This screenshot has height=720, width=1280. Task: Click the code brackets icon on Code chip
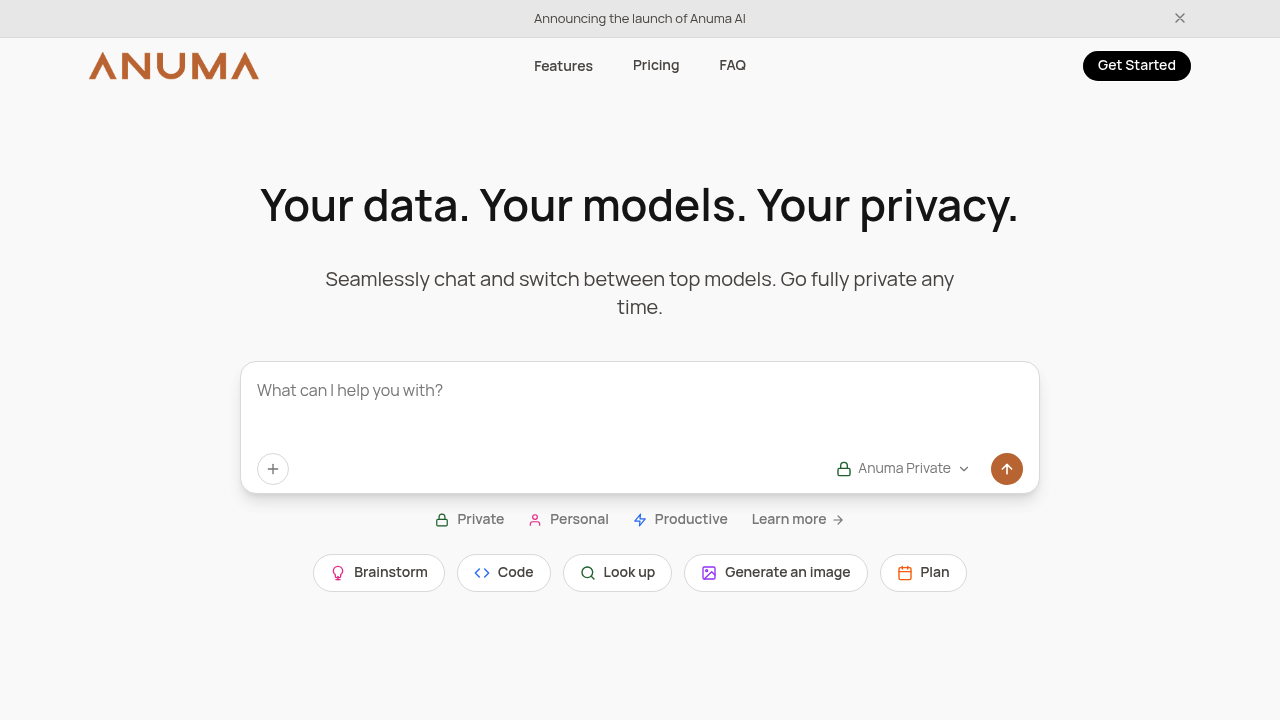481,572
